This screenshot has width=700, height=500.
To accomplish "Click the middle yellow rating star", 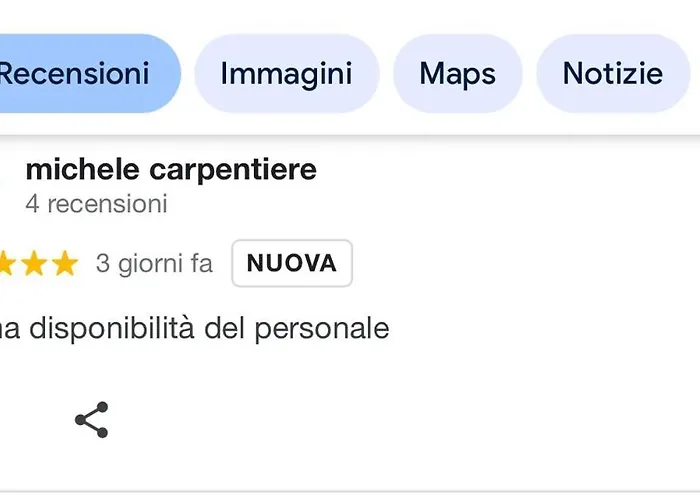I will tap(34, 263).
